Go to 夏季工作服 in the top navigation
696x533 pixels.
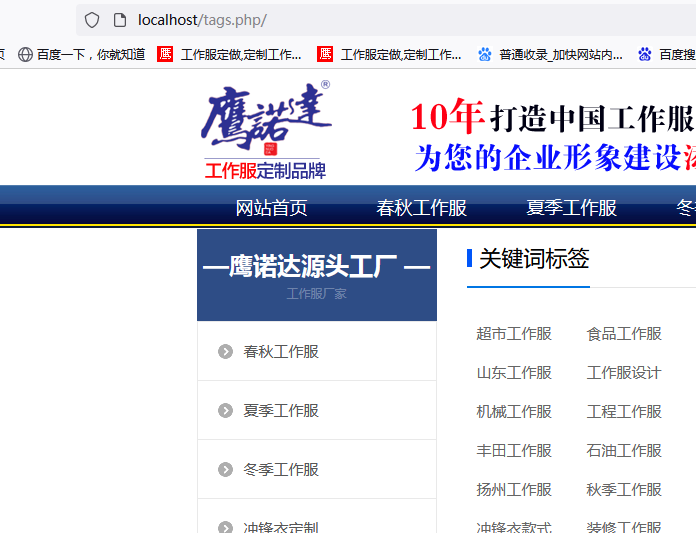coord(571,208)
